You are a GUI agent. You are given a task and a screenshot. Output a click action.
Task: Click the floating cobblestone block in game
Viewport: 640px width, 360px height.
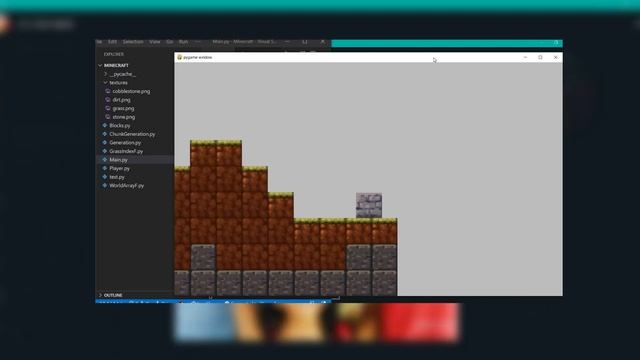pyautogui.click(x=369, y=205)
